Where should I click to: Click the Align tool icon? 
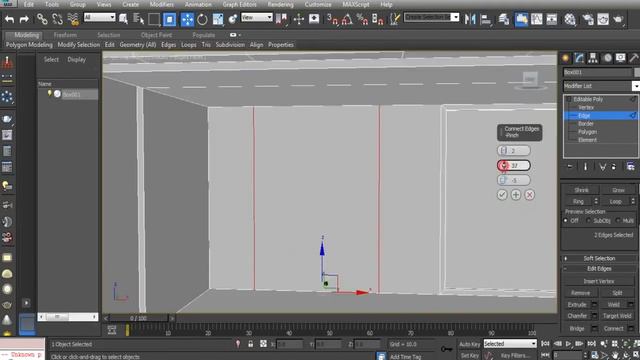(x=486, y=19)
